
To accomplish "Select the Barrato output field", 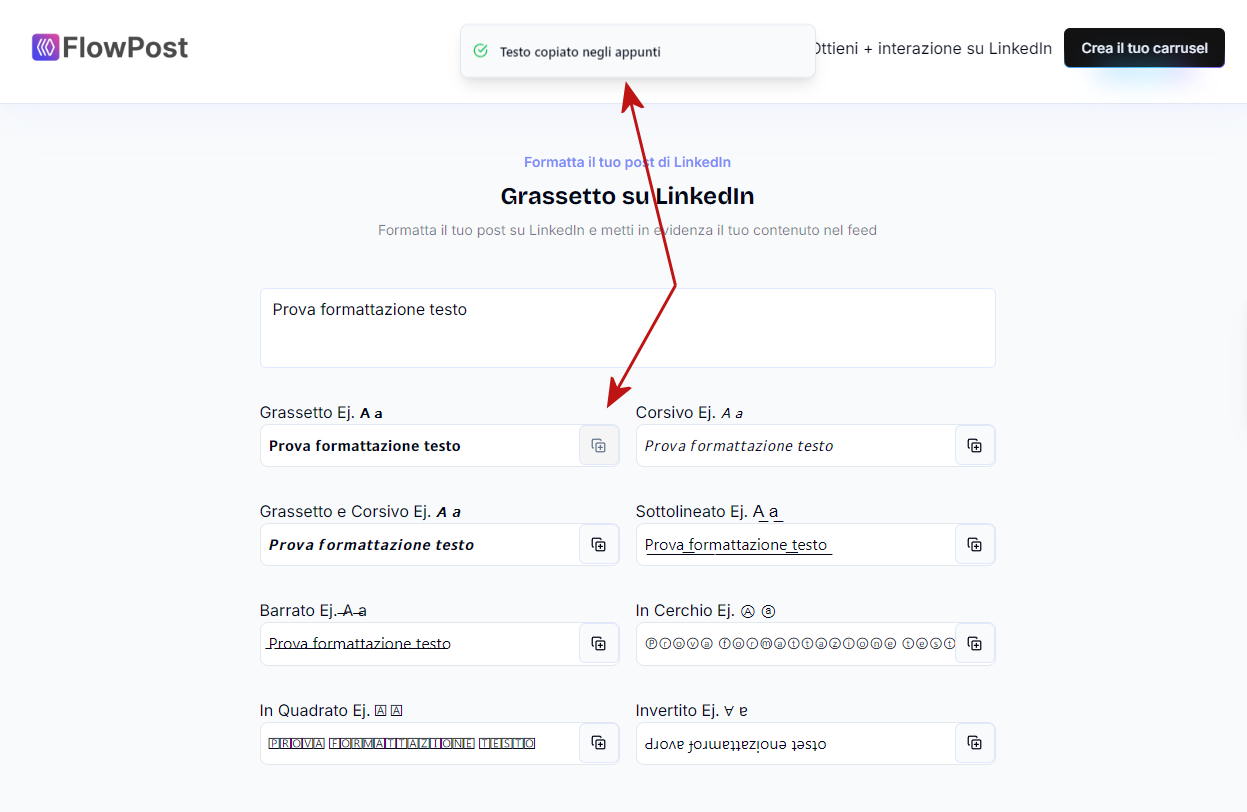I will tap(420, 644).
